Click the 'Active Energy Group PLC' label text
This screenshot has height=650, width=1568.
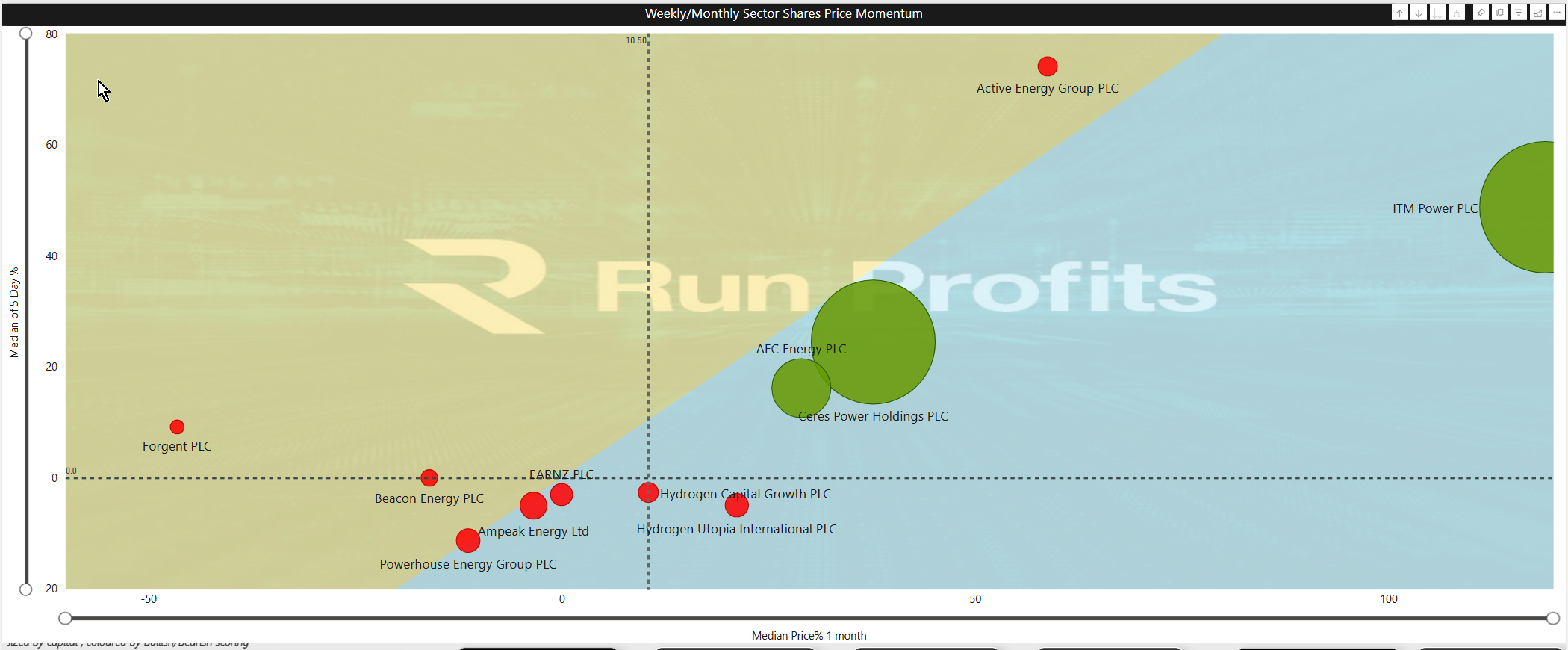click(x=1048, y=88)
